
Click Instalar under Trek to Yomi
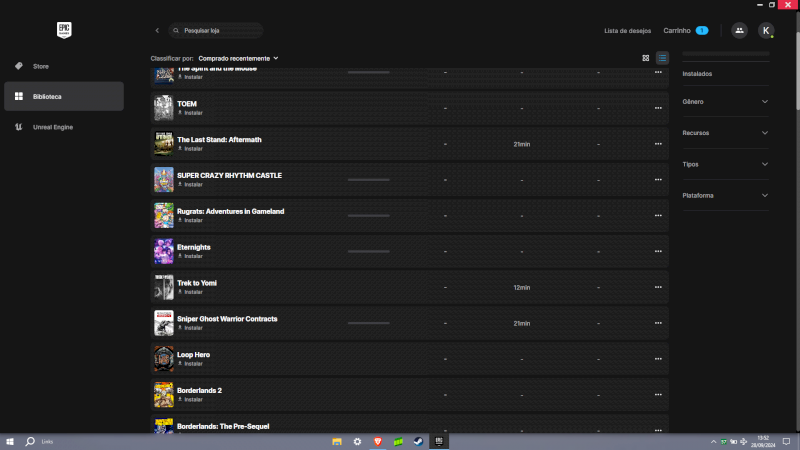[190, 292]
